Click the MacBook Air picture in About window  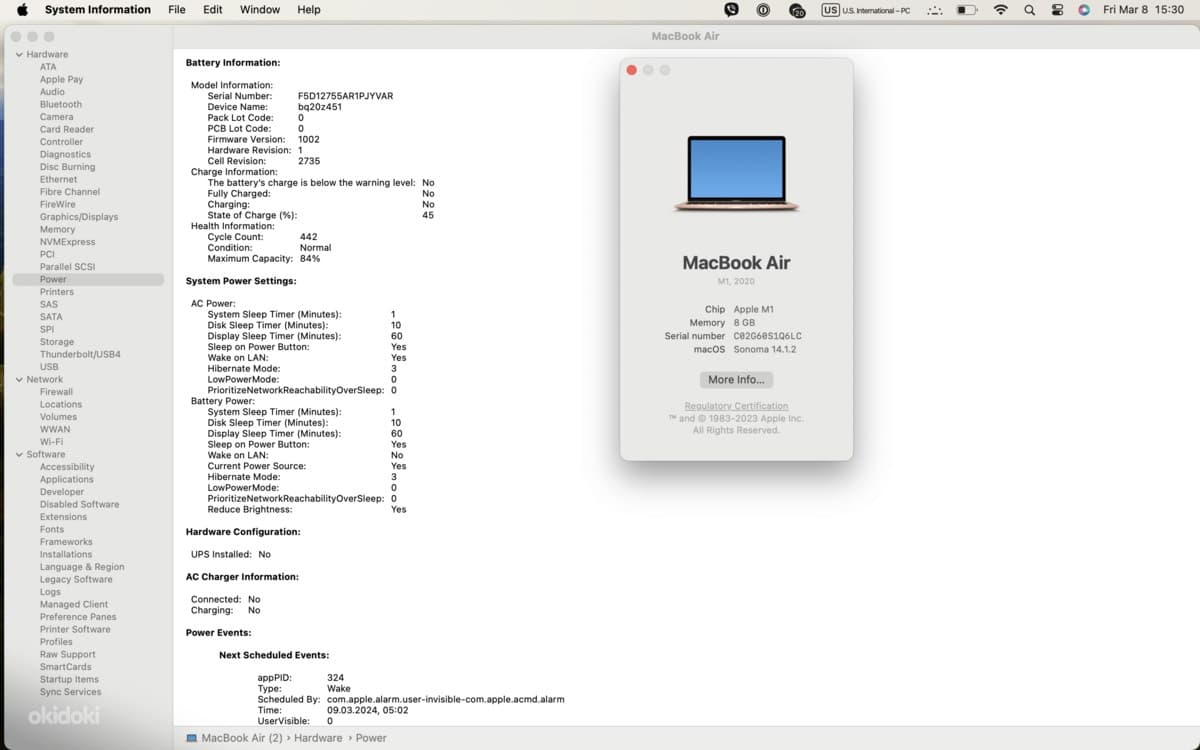coord(736,174)
